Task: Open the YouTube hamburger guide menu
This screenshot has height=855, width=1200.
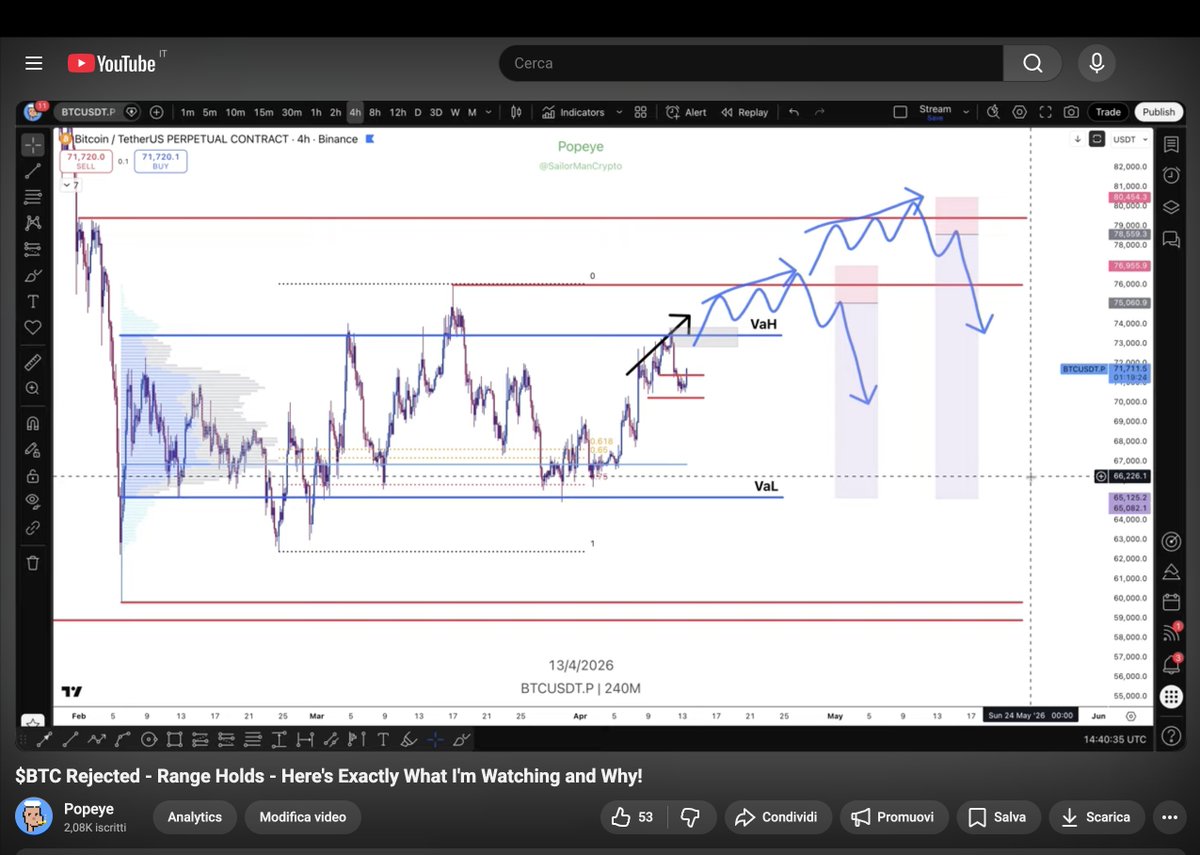Action: pyautogui.click(x=34, y=63)
